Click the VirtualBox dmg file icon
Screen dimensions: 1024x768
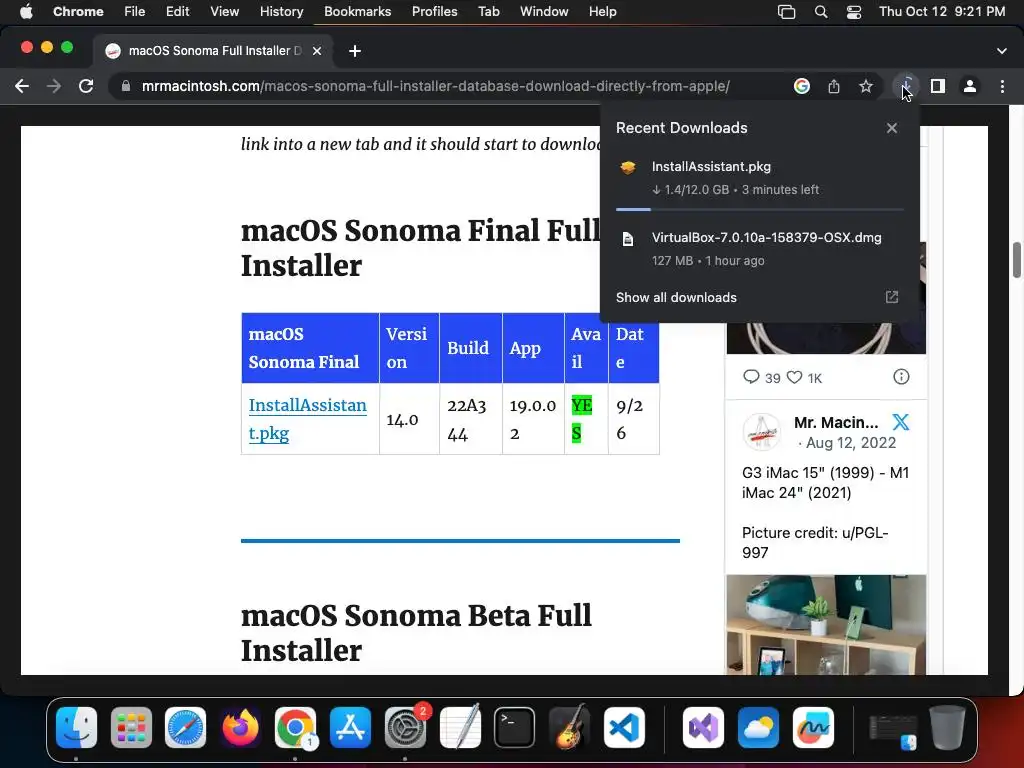tap(628, 239)
